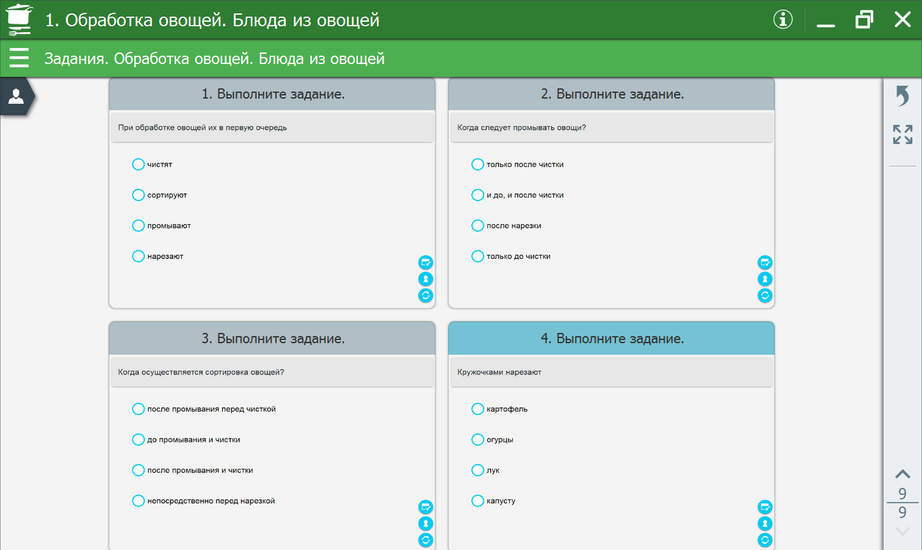922x550 pixels.
Task: Go to previous page with up chevron
Action: tap(902, 474)
